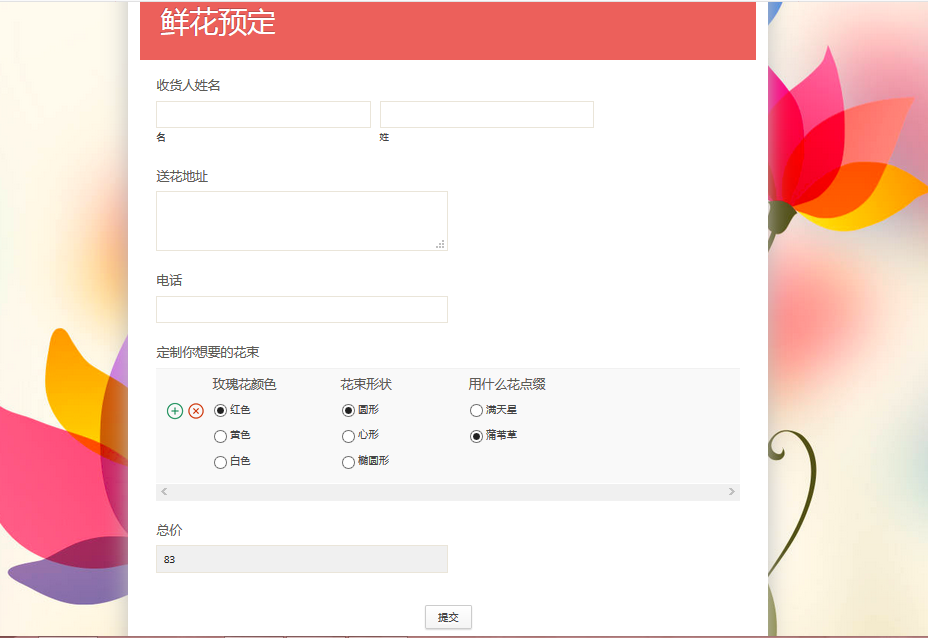Select 满天星 as accent flower
The width and height of the screenshot is (928, 638).
tap(476, 410)
